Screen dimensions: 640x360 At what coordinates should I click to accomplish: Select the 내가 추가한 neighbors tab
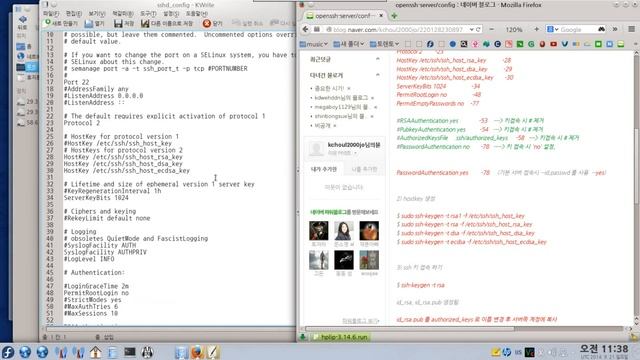324,169
